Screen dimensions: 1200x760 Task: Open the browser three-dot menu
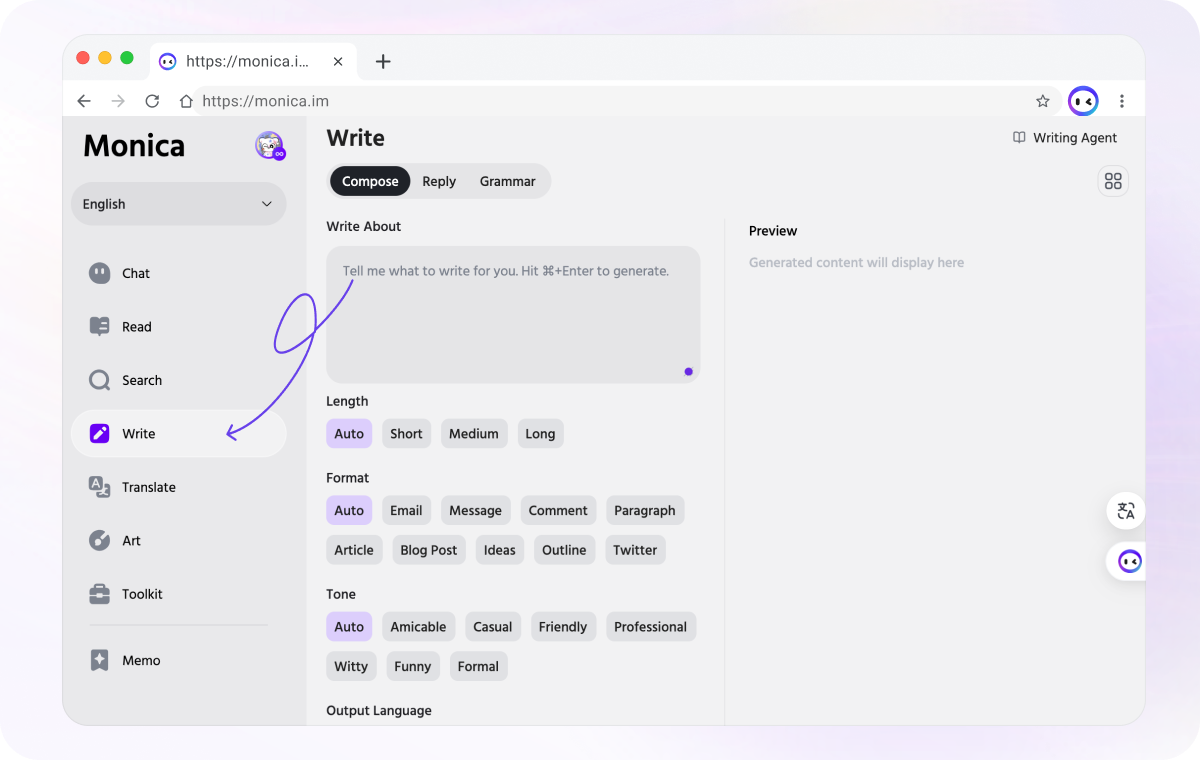(1122, 101)
